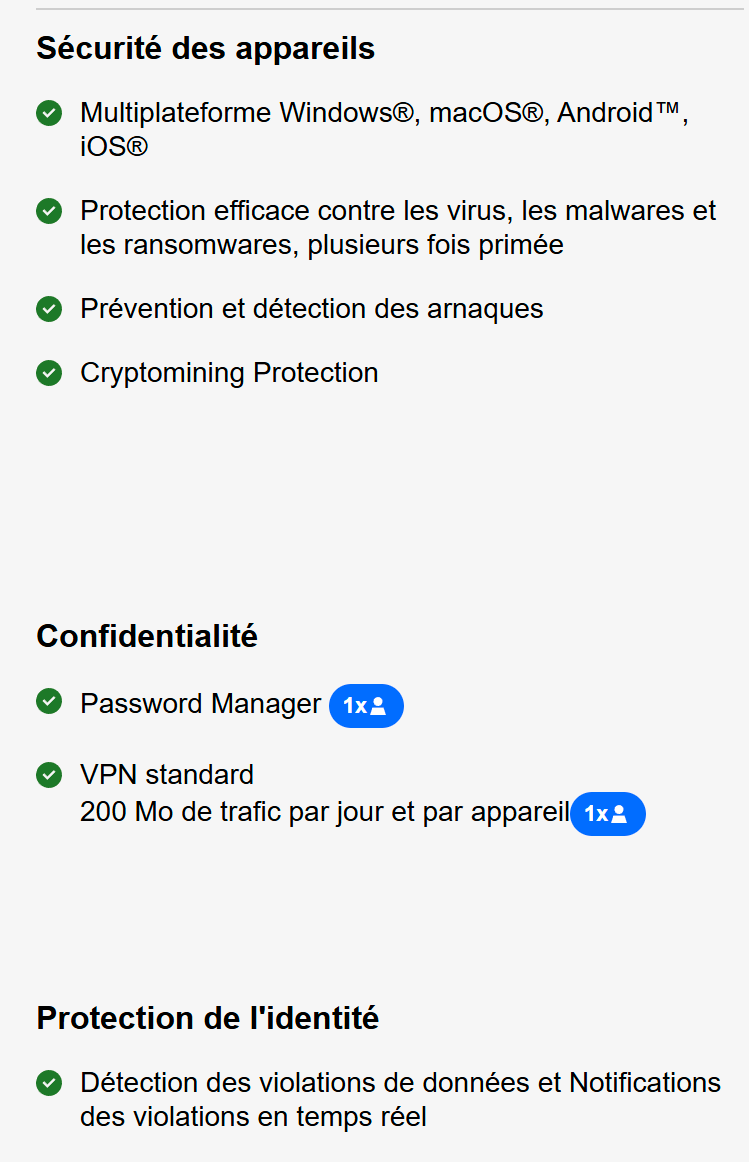The height and width of the screenshot is (1162, 749).
Task: Click Prévention et détection des arnaques text
Action: pyautogui.click(x=312, y=309)
